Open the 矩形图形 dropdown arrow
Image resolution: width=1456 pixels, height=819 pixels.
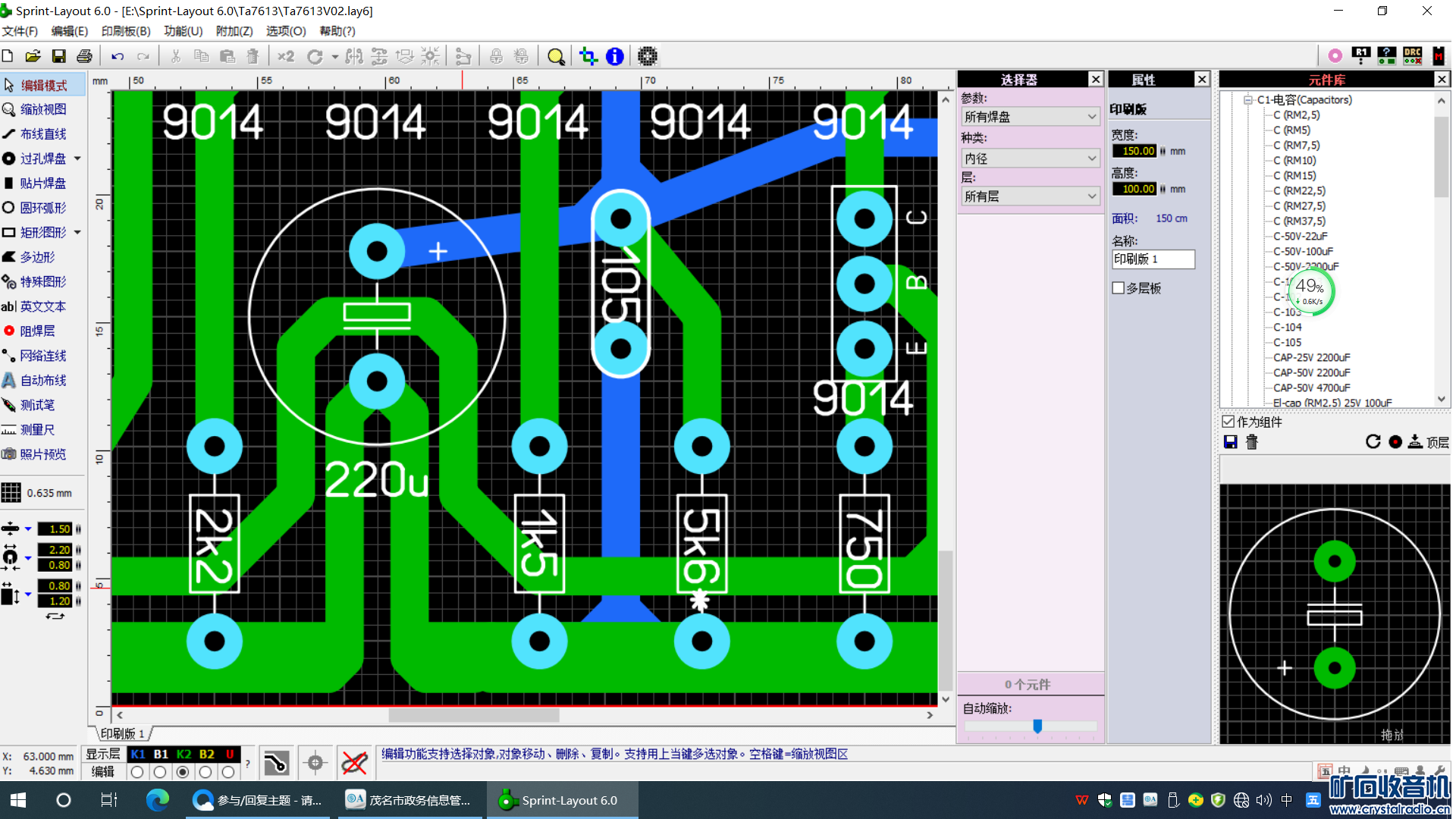click(x=77, y=233)
